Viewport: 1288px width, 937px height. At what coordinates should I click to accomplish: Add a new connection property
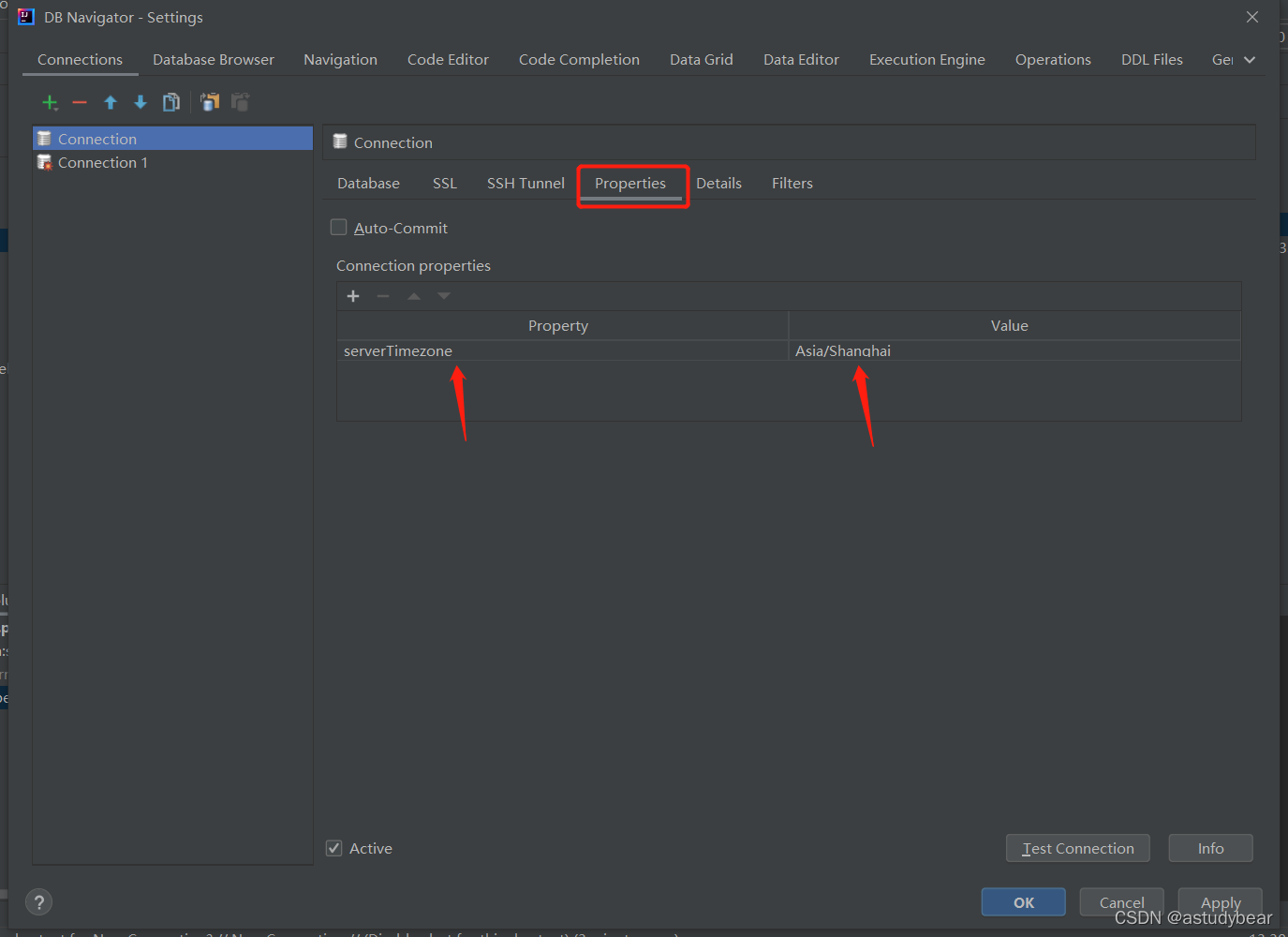point(353,295)
